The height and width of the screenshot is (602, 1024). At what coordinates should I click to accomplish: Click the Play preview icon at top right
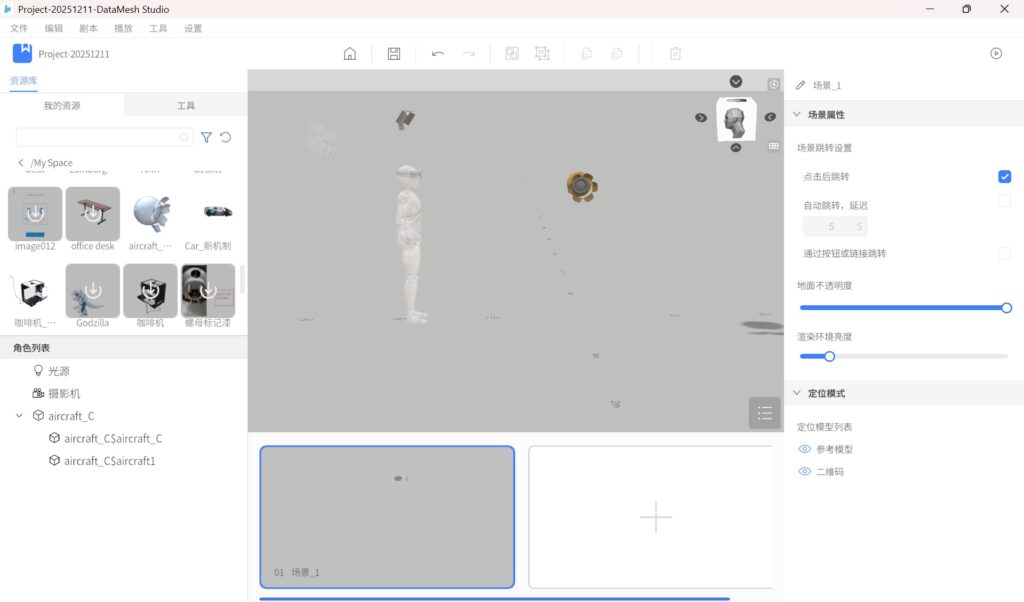[996, 54]
